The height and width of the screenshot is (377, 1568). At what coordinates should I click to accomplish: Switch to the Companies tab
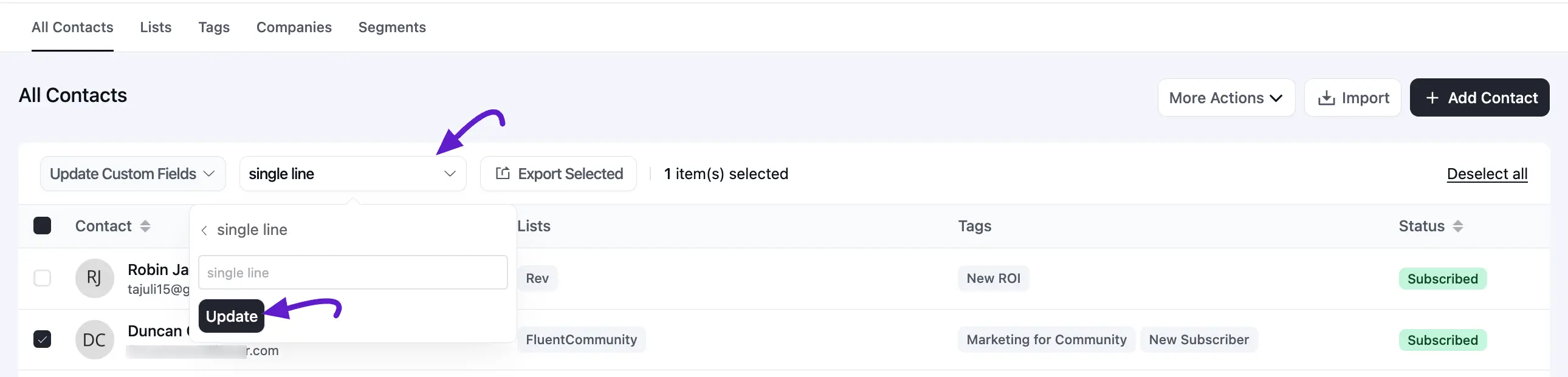pos(294,27)
